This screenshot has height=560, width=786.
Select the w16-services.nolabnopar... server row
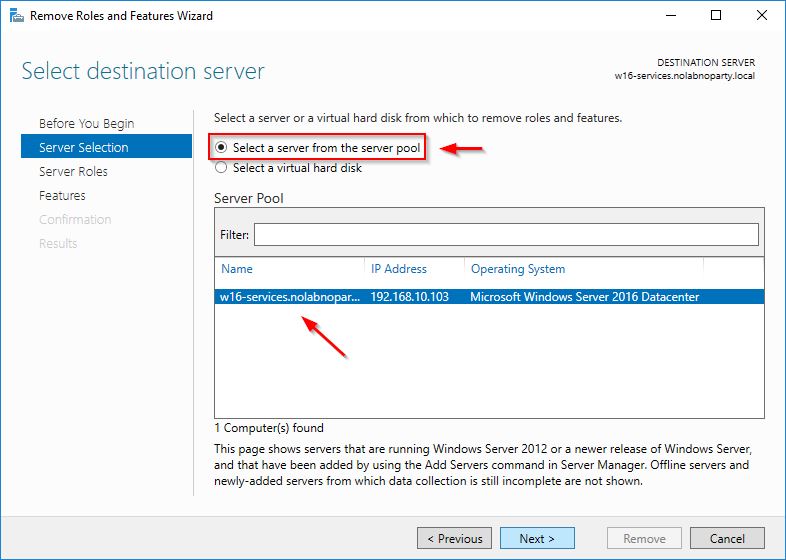(489, 297)
